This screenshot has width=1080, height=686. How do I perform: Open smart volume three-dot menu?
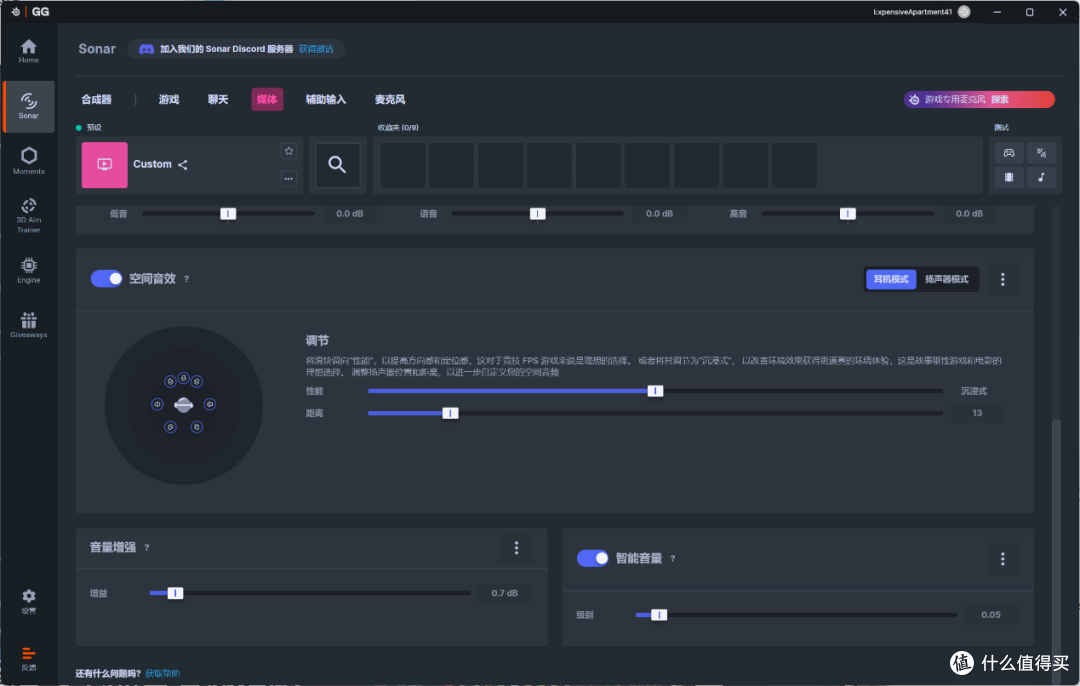click(1002, 559)
